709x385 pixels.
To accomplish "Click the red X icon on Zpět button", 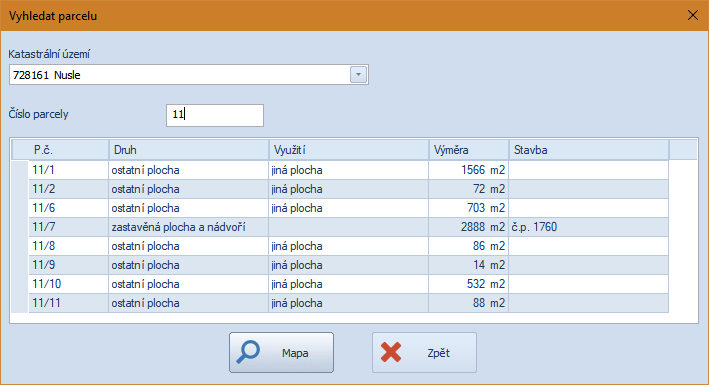I will tap(391, 352).
